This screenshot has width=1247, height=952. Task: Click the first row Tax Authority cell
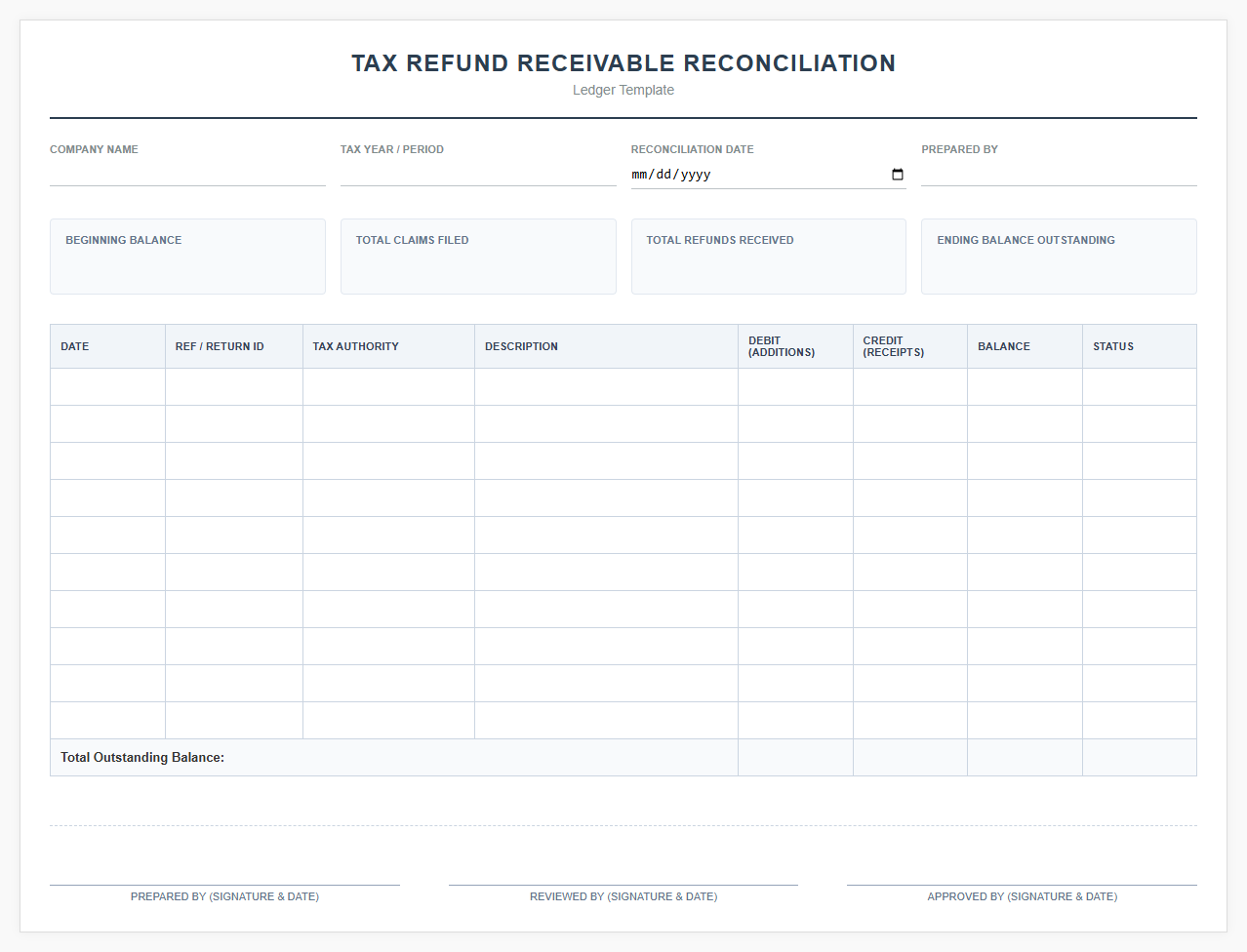coord(388,387)
